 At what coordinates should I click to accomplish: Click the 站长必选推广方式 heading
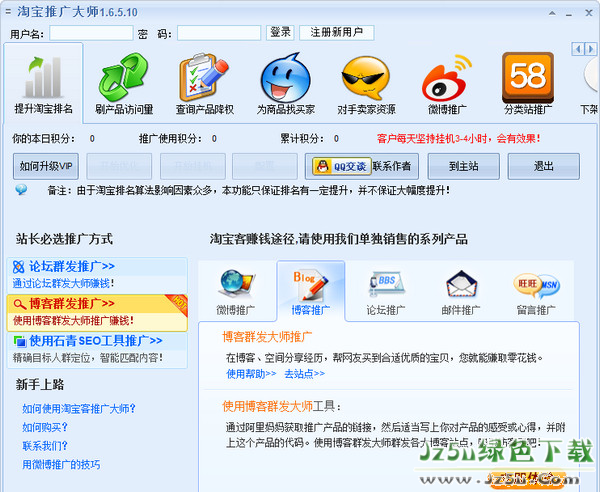pos(64,239)
